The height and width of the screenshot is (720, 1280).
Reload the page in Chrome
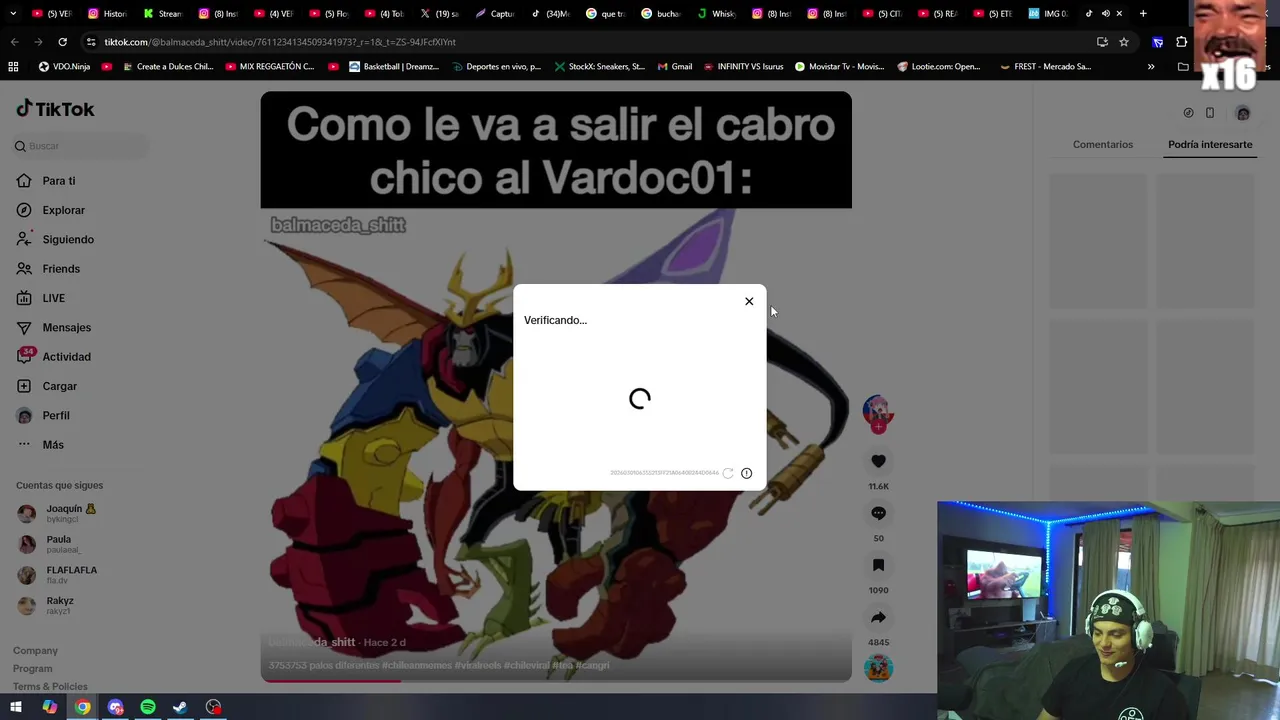[62, 42]
